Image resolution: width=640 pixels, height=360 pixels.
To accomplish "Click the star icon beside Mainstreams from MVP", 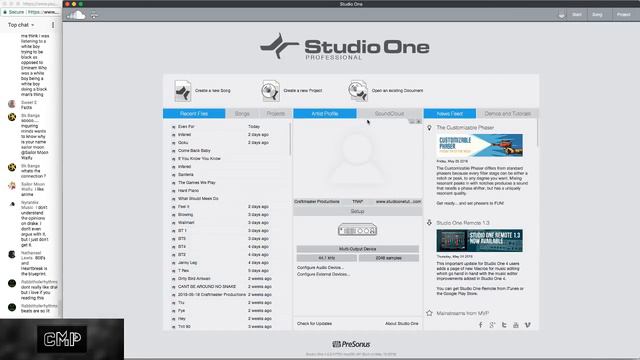I will (429, 313).
